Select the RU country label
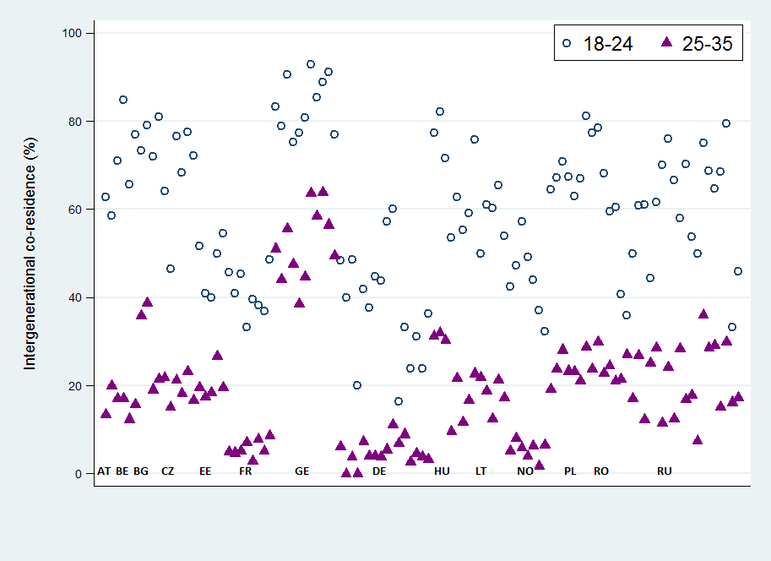The width and height of the screenshot is (771, 561). (x=664, y=471)
